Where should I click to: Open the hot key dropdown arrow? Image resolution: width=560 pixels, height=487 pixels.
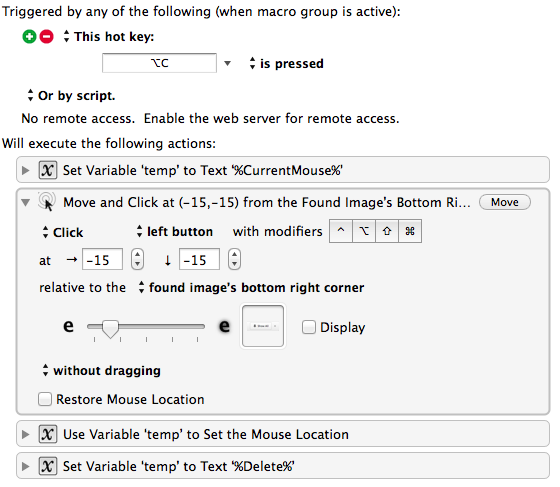(228, 64)
